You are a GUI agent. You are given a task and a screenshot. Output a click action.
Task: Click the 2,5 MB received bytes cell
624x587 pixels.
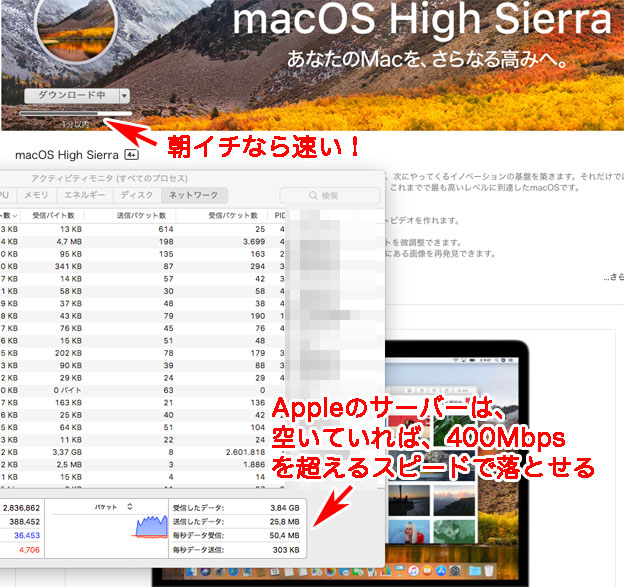pyautogui.click(x=69, y=464)
